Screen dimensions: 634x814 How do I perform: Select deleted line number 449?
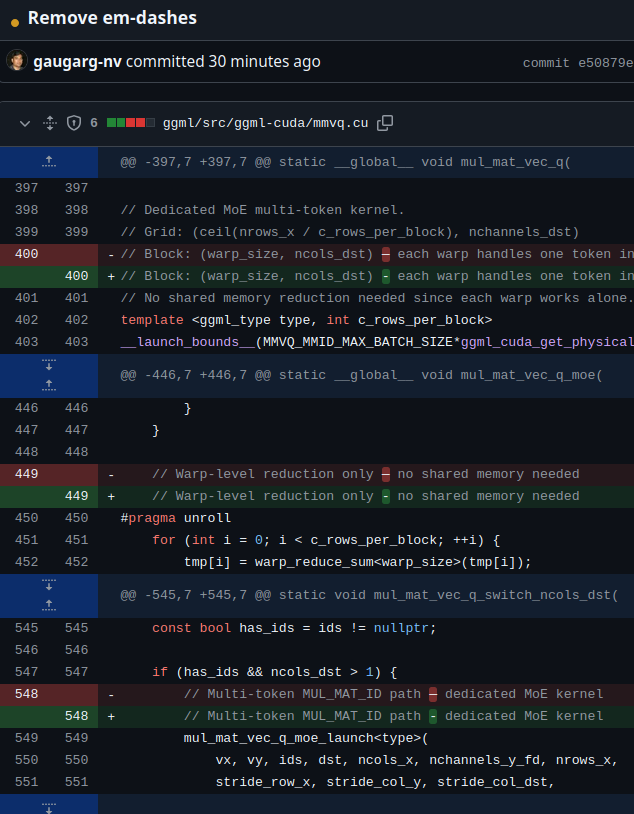click(26, 474)
